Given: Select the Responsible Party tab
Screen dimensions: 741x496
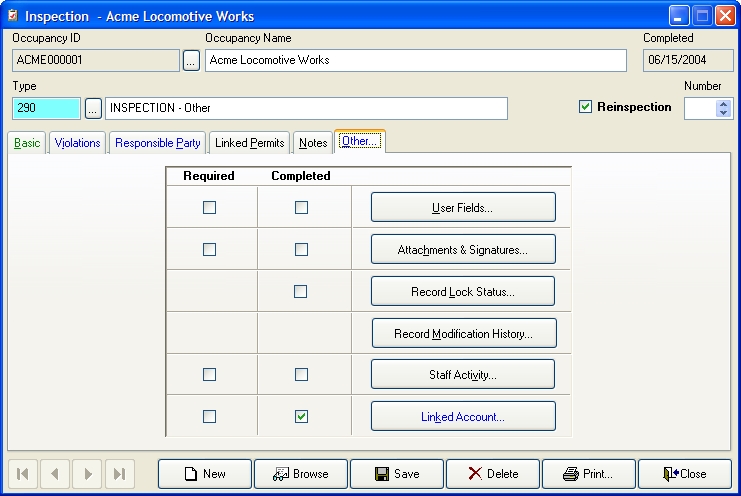Looking at the screenshot, I should pos(157,143).
